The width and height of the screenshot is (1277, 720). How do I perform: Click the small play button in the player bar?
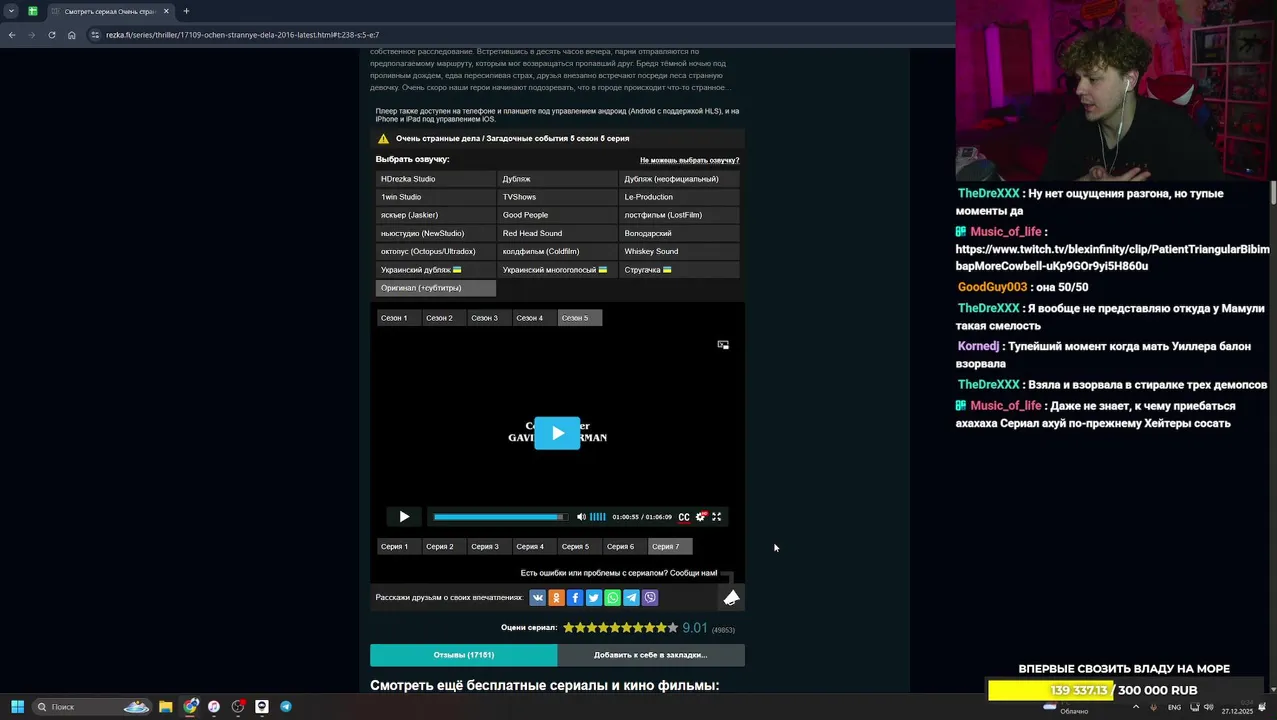tap(404, 517)
